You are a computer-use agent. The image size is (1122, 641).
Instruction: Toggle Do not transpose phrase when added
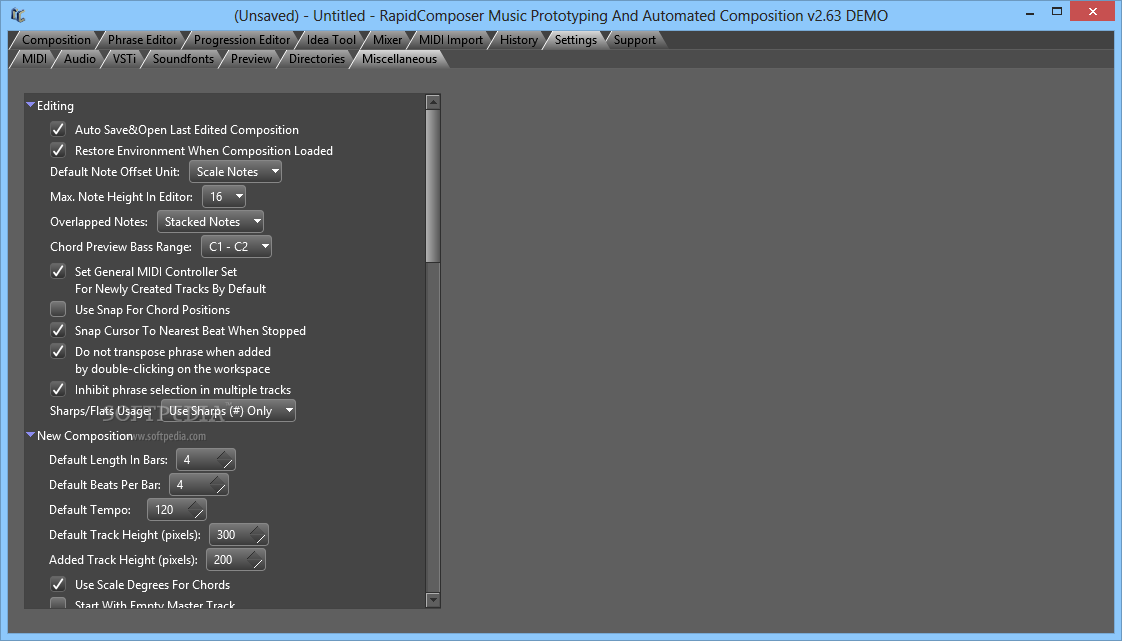[x=58, y=351]
